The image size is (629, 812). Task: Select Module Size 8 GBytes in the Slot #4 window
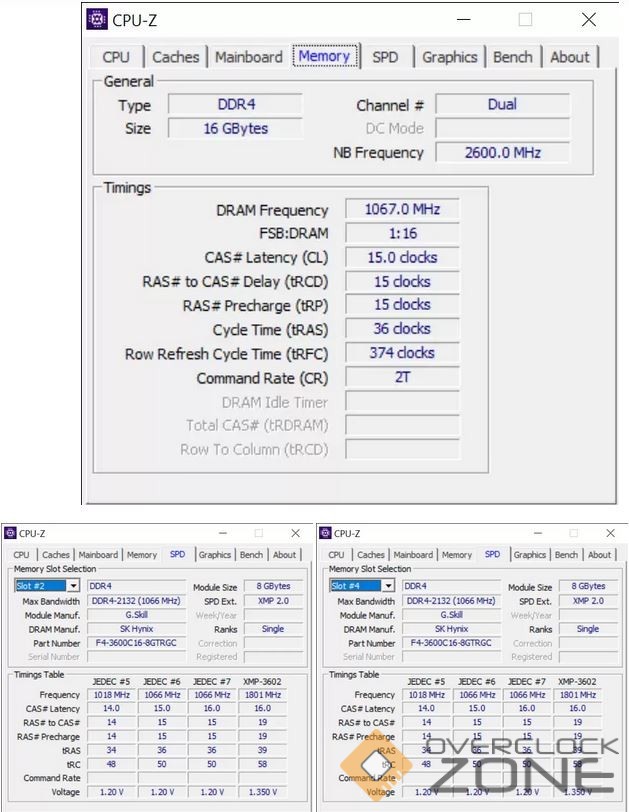588,586
